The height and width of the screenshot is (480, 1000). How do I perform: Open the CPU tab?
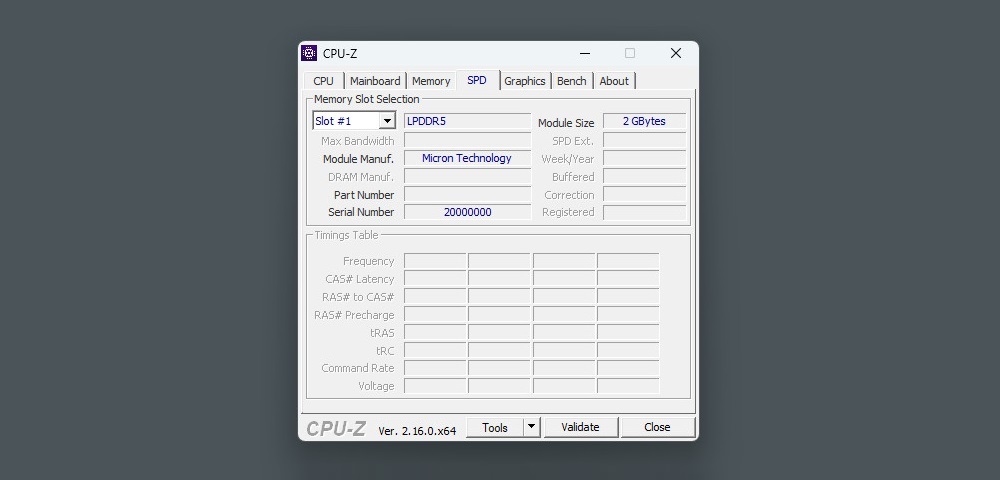click(x=323, y=81)
